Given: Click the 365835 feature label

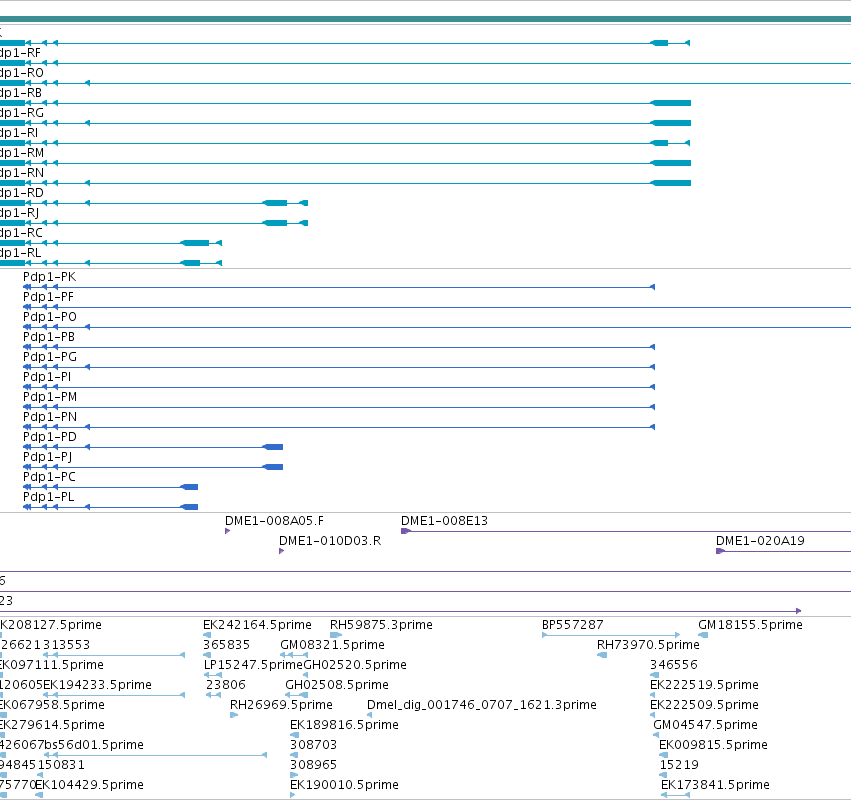Looking at the screenshot, I should click(x=226, y=645).
